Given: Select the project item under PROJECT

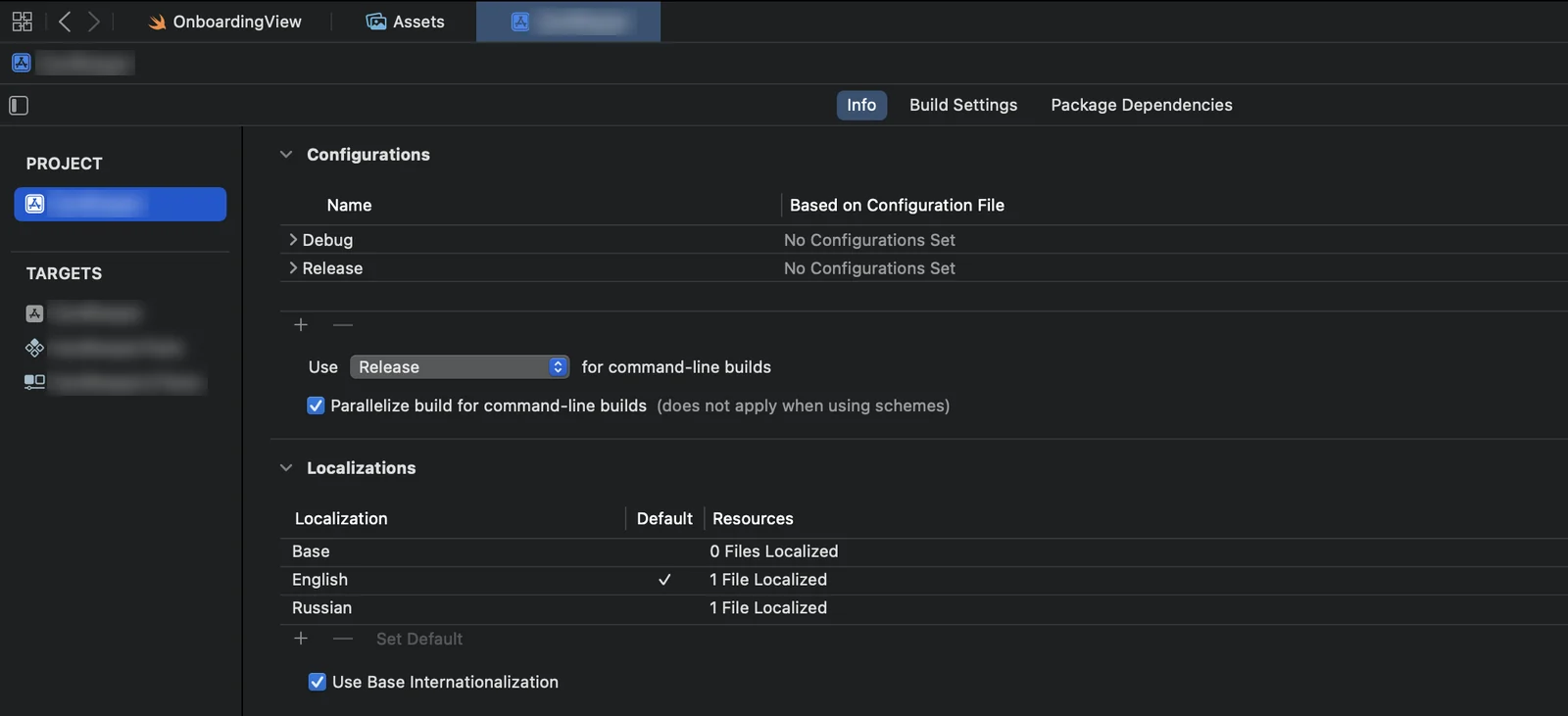Looking at the screenshot, I should tap(121, 204).
